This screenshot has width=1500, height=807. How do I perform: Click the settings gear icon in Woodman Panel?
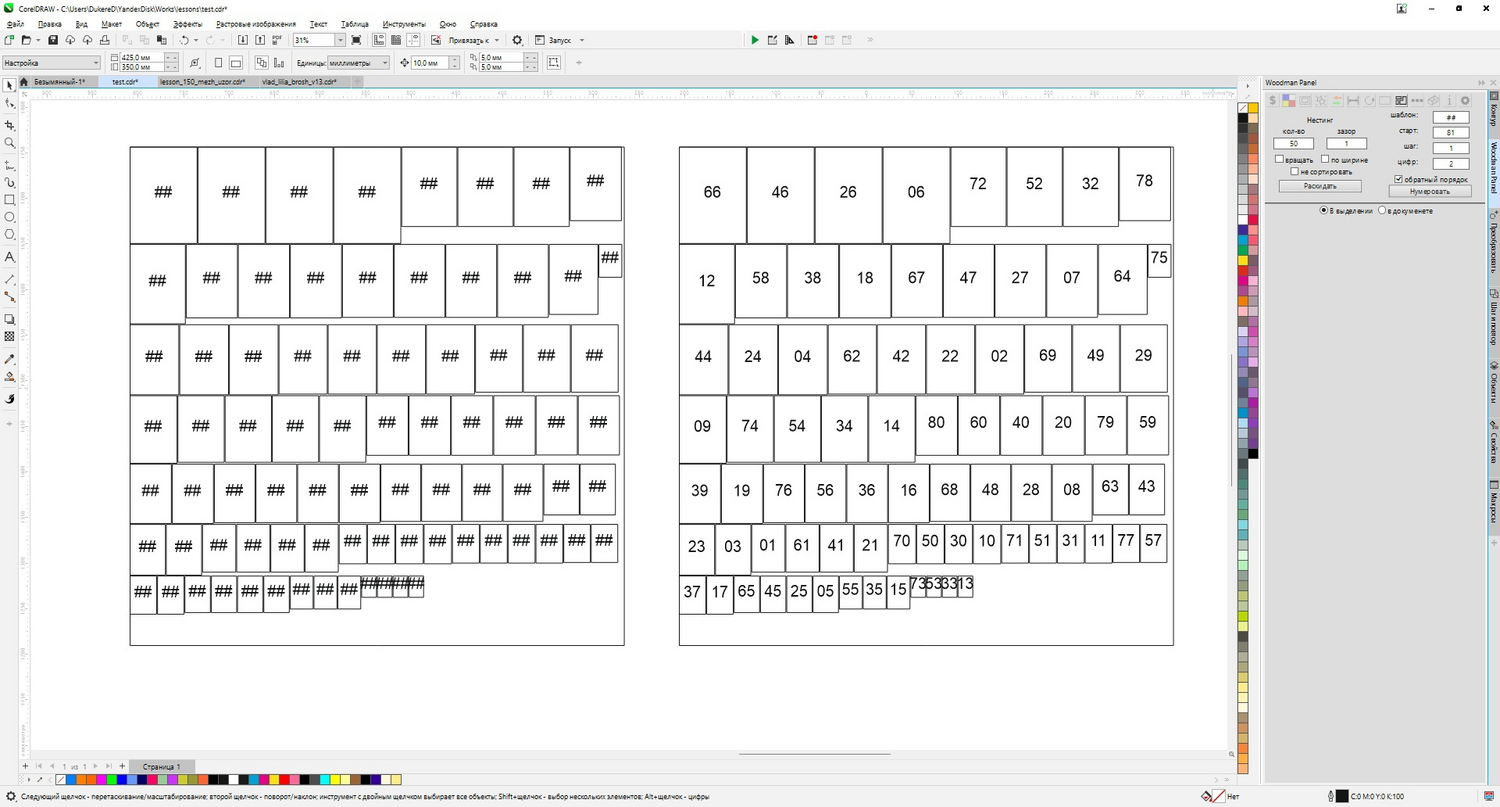[1465, 100]
